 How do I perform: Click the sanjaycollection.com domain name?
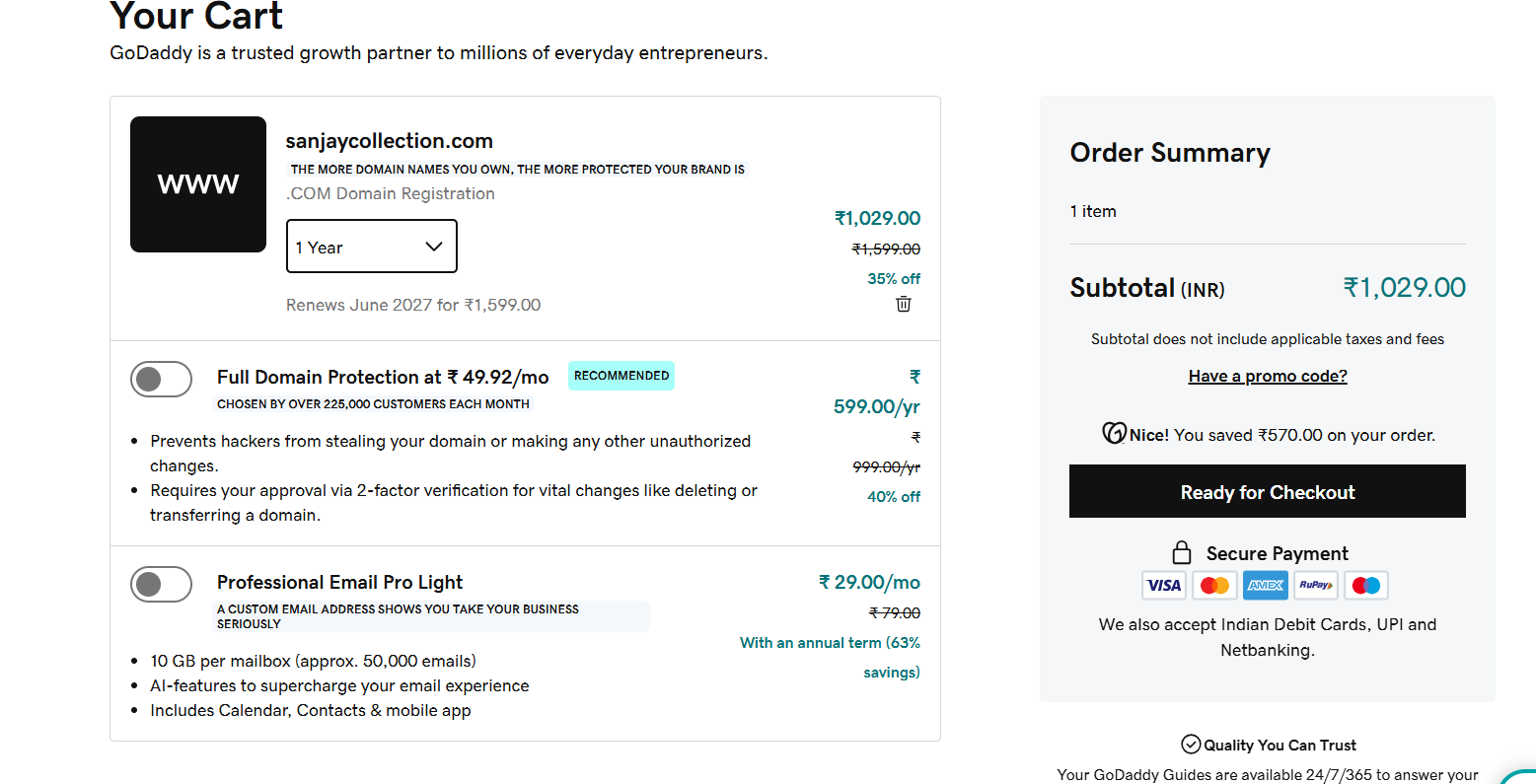[x=390, y=141]
